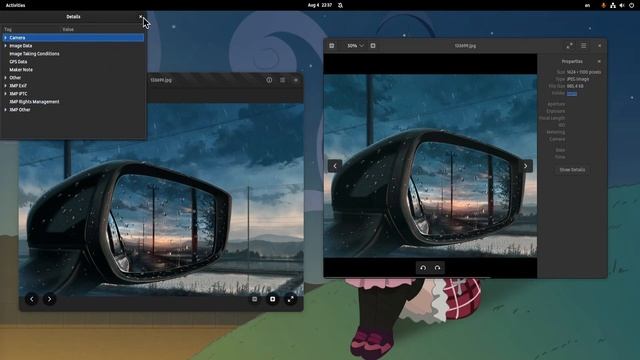Click the gallery icon in right viewer header

[x=332, y=46]
